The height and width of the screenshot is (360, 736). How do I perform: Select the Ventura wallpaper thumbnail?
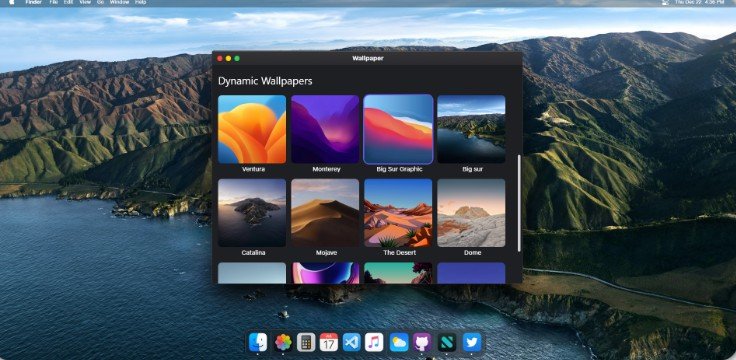(252, 129)
